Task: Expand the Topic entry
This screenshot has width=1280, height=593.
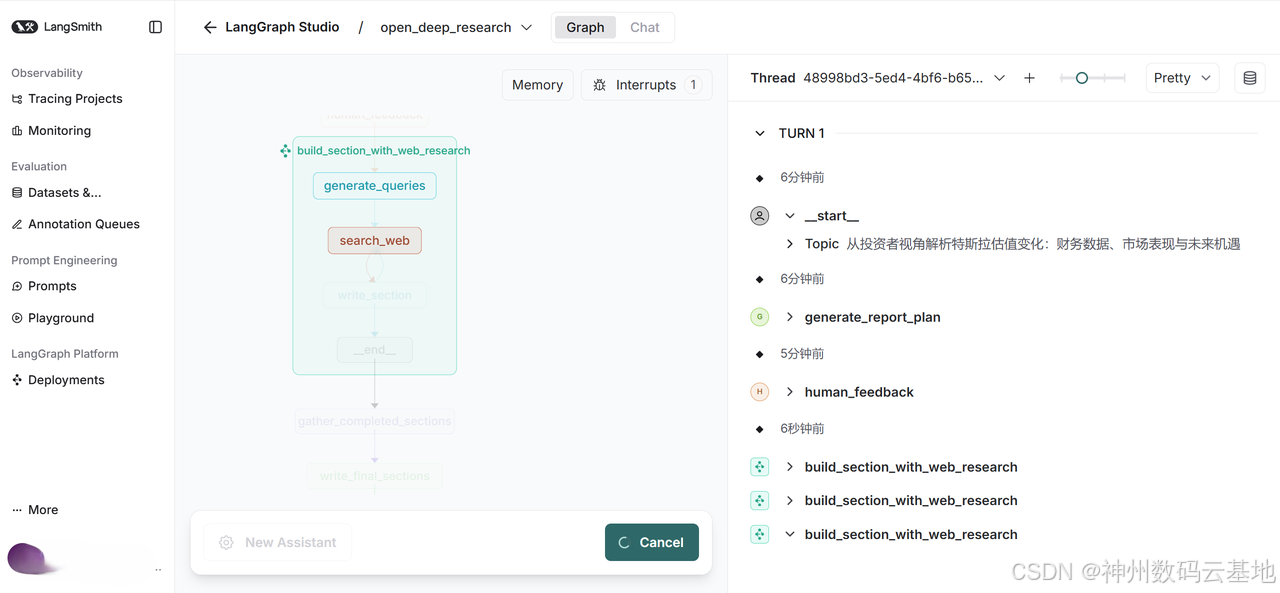Action: click(790, 244)
